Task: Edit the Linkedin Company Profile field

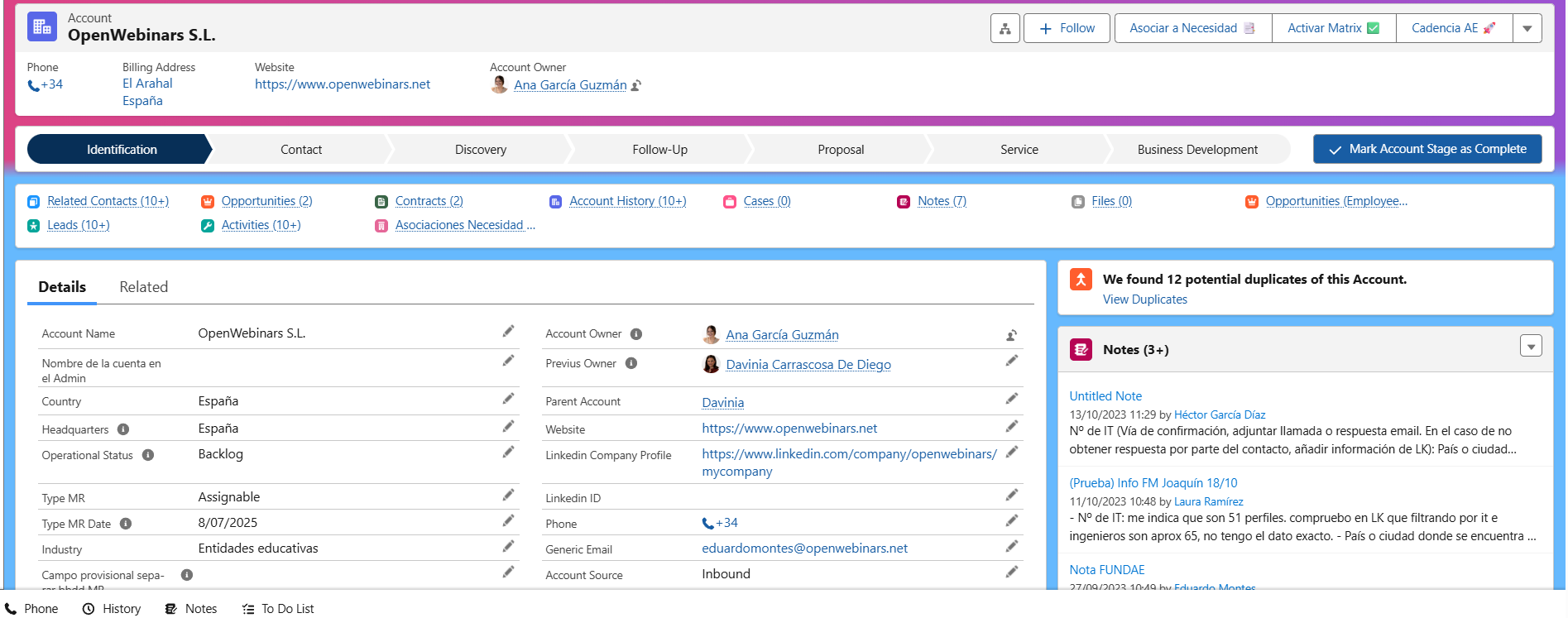Action: click(x=1011, y=452)
